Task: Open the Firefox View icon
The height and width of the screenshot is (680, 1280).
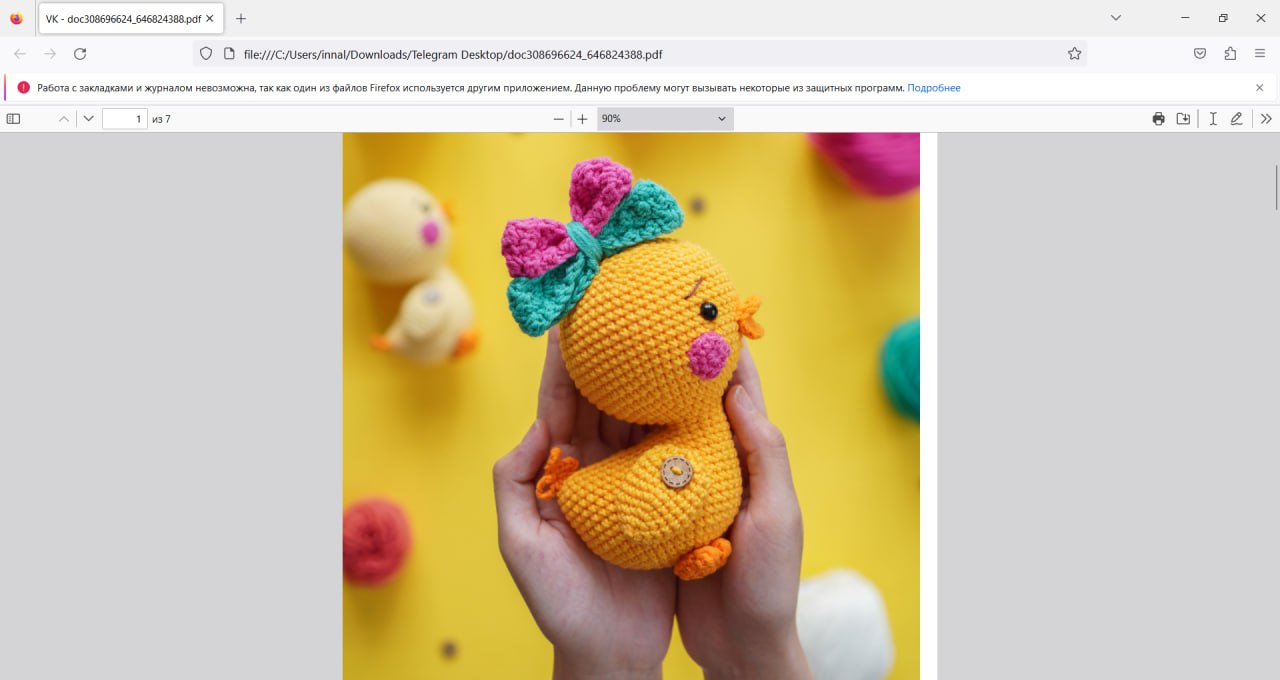Action: pos(16,18)
